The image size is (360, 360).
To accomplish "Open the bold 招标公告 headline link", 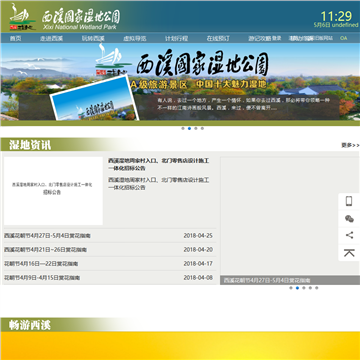I will click(159, 164).
